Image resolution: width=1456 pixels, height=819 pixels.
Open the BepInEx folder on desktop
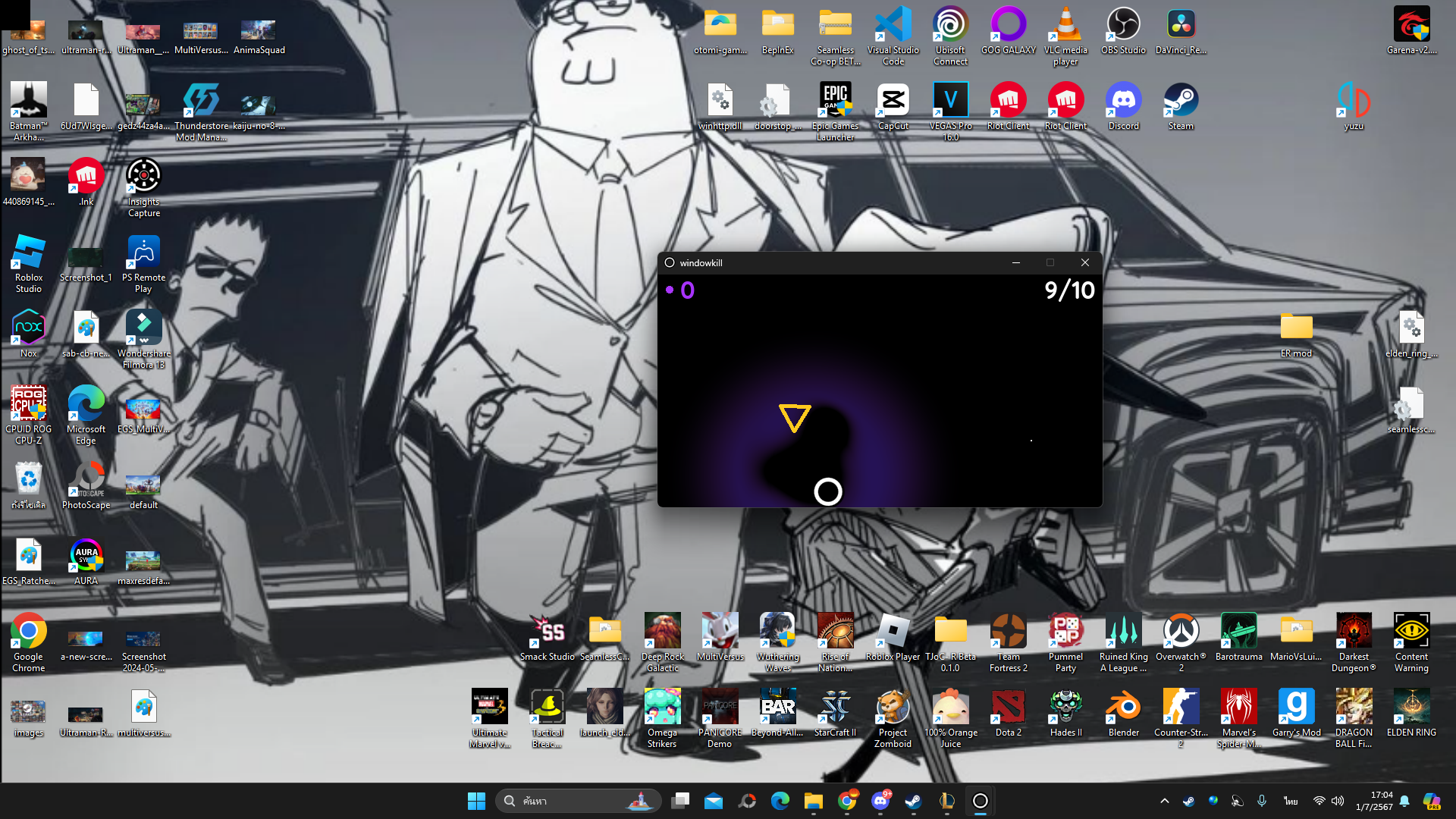777,30
